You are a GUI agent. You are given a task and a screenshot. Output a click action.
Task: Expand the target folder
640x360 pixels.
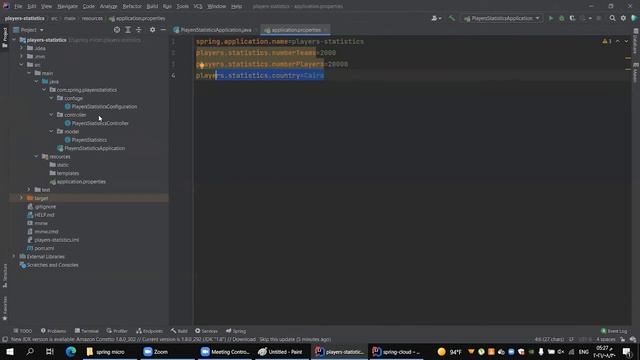click(x=22, y=198)
